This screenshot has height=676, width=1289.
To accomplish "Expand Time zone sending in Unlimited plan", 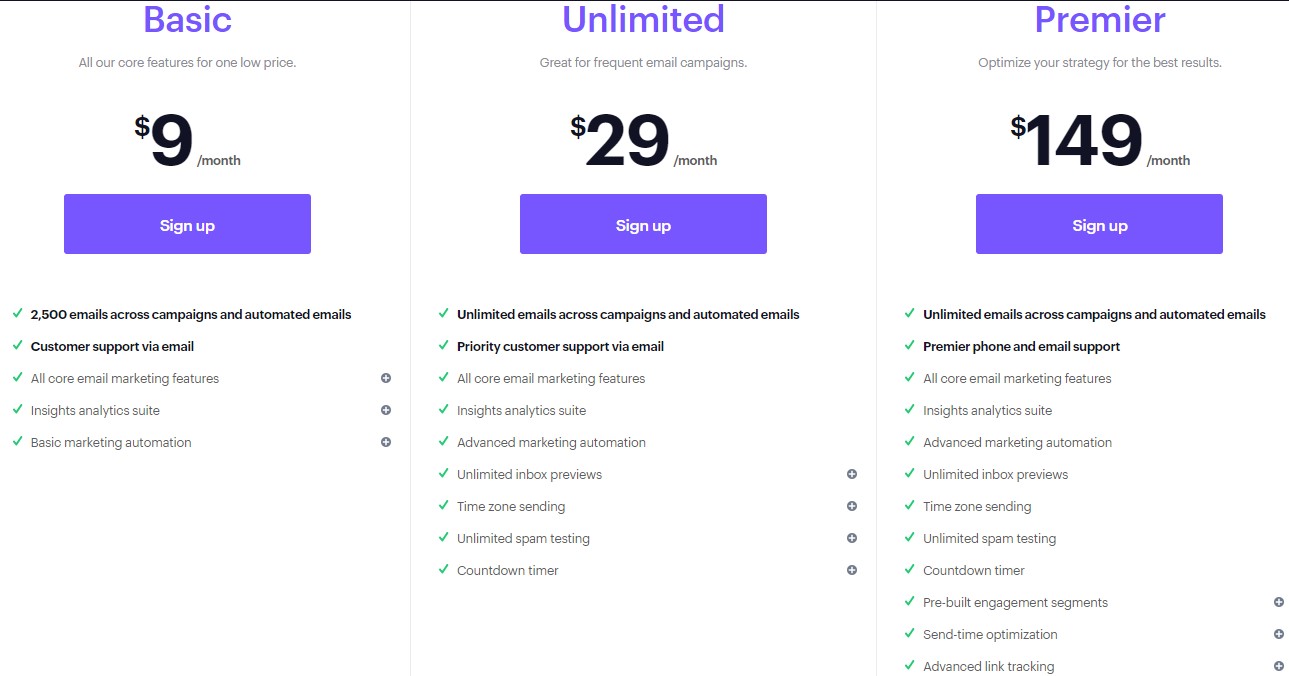I will [x=852, y=506].
